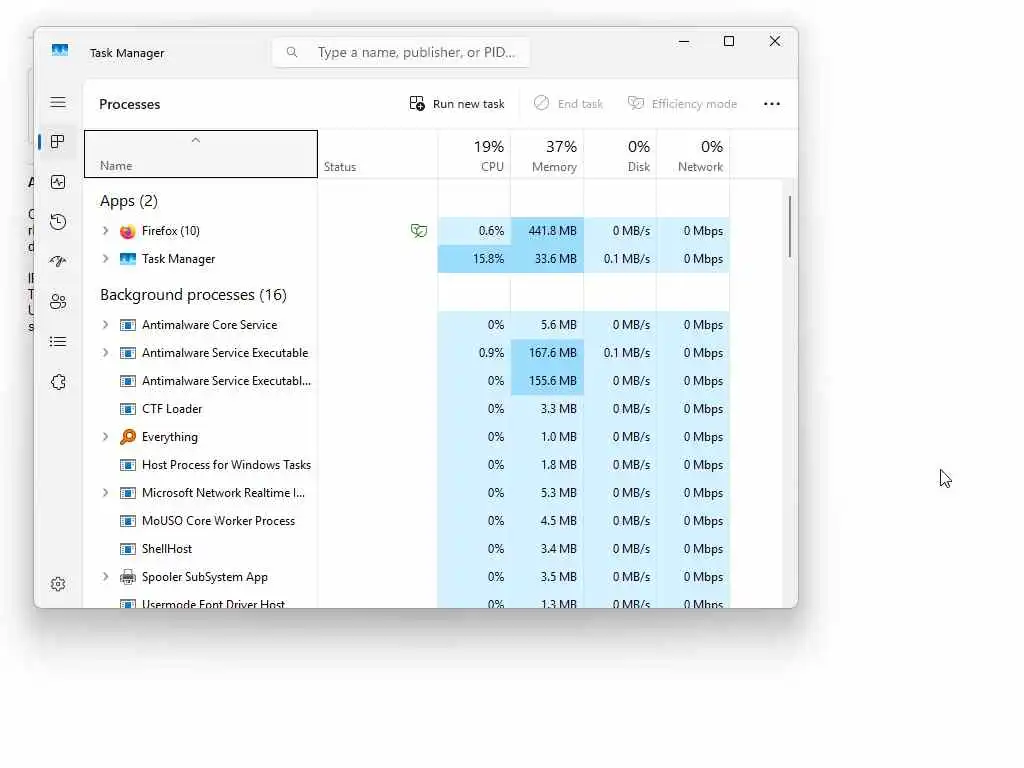Close the Task Manager window
Screen dimensions: 1024x768
(x=775, y=41)
